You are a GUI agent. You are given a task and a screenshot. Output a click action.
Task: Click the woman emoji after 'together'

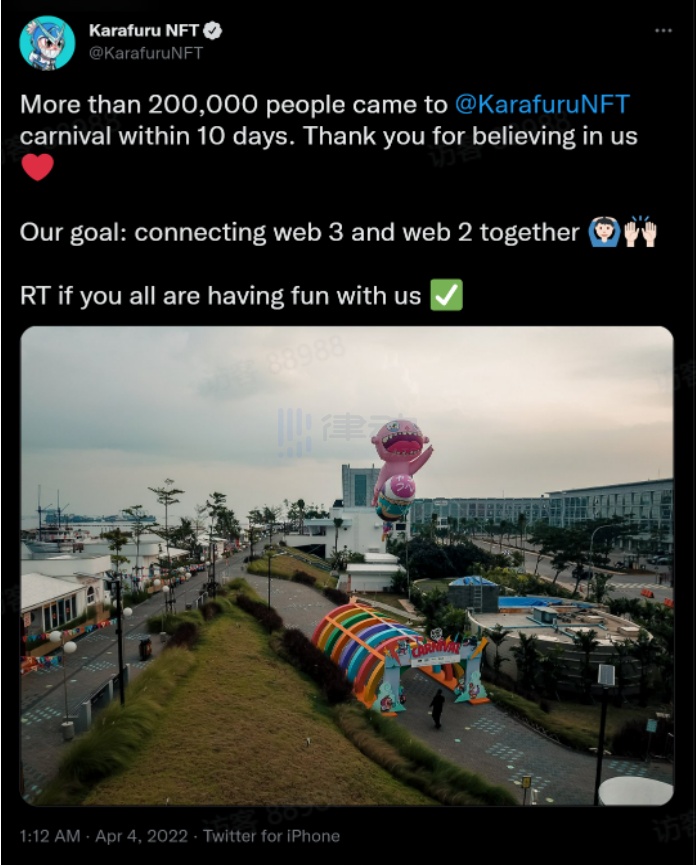click(x=603, y=233)
